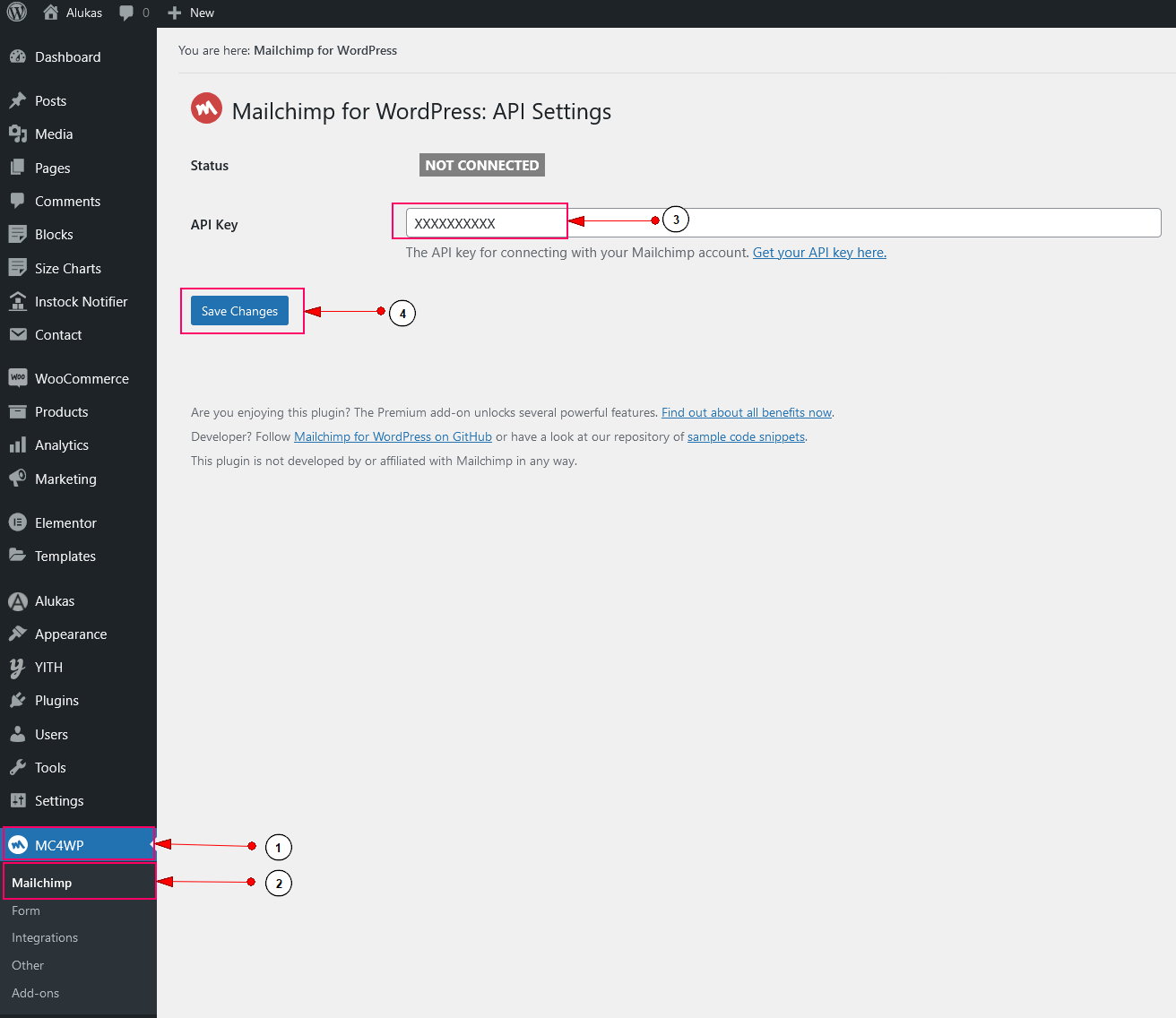Open the Alukas site home icon
This screenshot has height=1018, width=1176.
pos(51,13)
